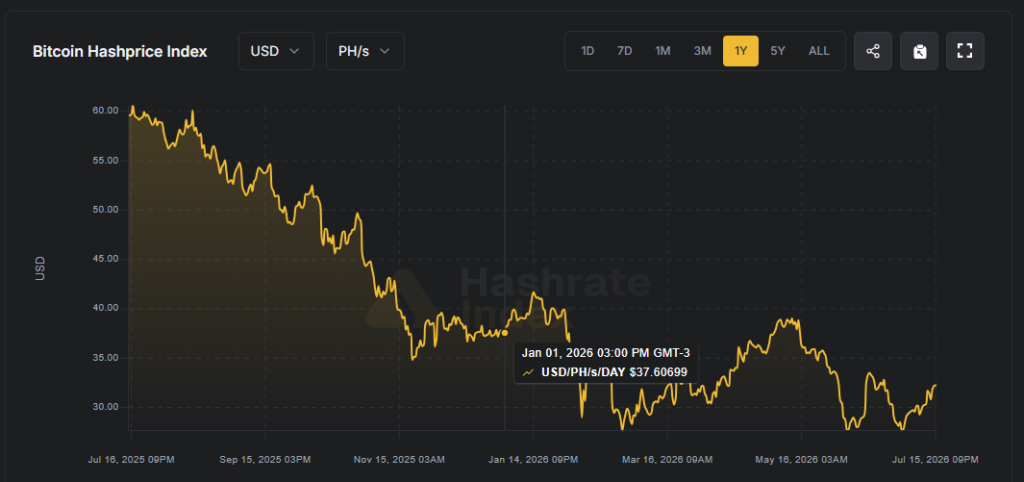
Task: Select the 1D time range
Action: click(x=587, y=51)
